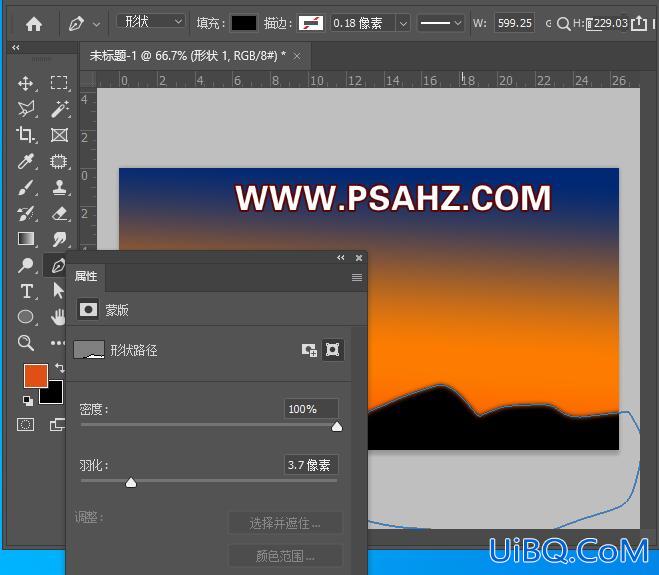Select the Ellipse shape tool

26,317
